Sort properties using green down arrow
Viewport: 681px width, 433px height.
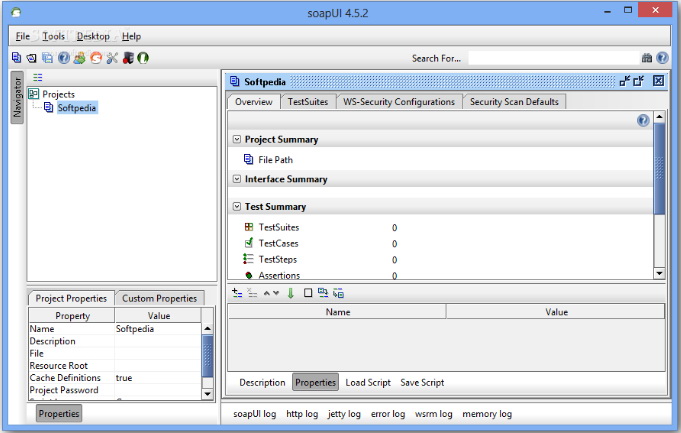coord(291,293)
